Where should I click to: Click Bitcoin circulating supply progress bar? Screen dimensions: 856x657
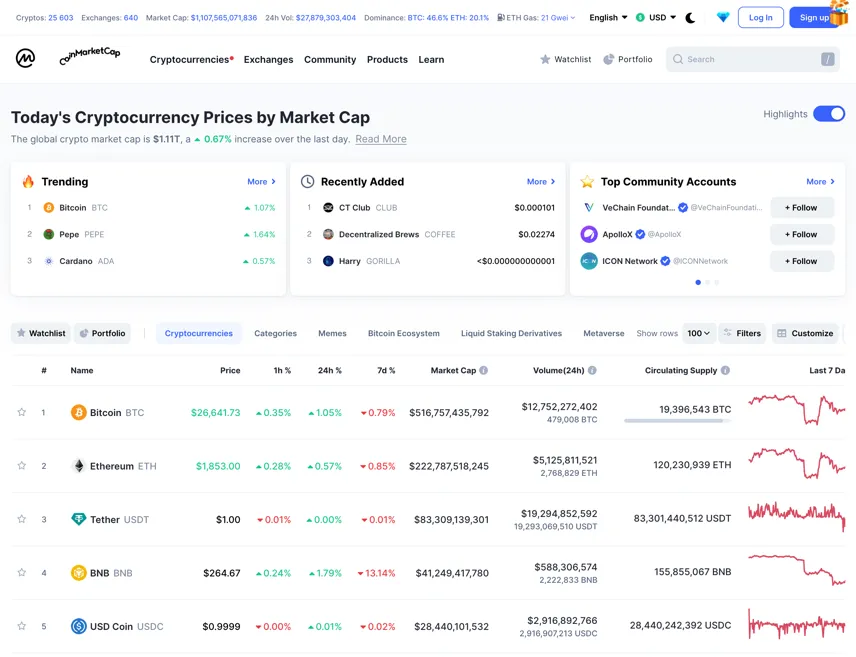[x=677, y=421]
